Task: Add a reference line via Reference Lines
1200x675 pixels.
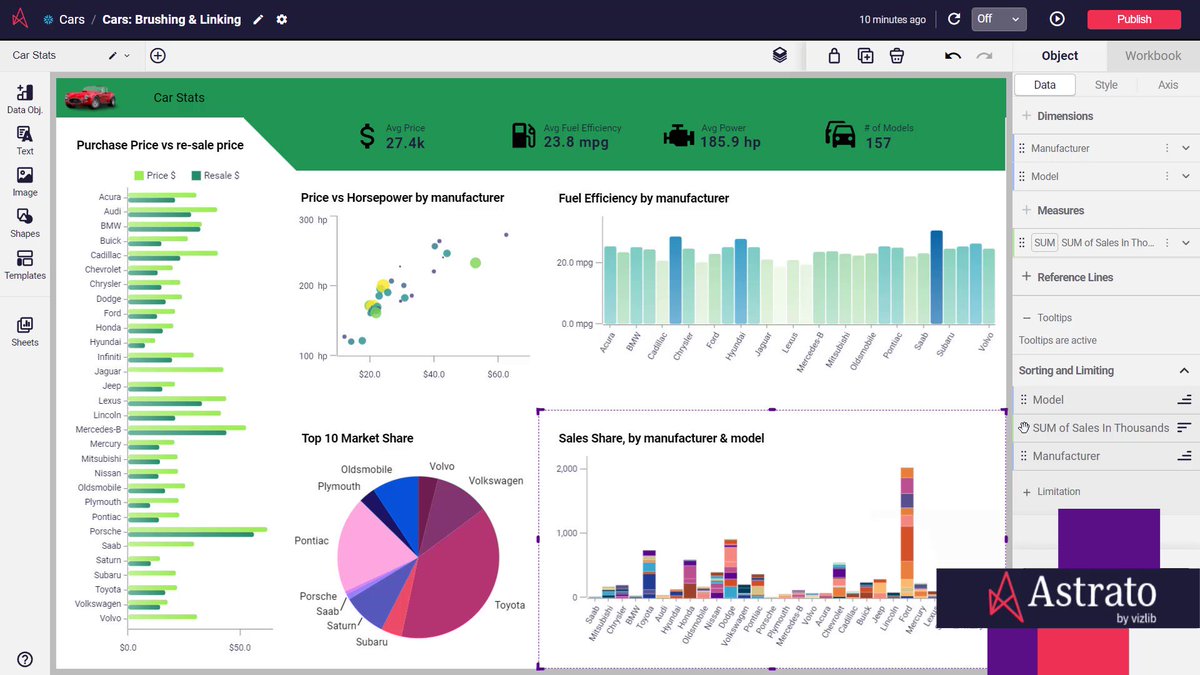Action: 1026,277
